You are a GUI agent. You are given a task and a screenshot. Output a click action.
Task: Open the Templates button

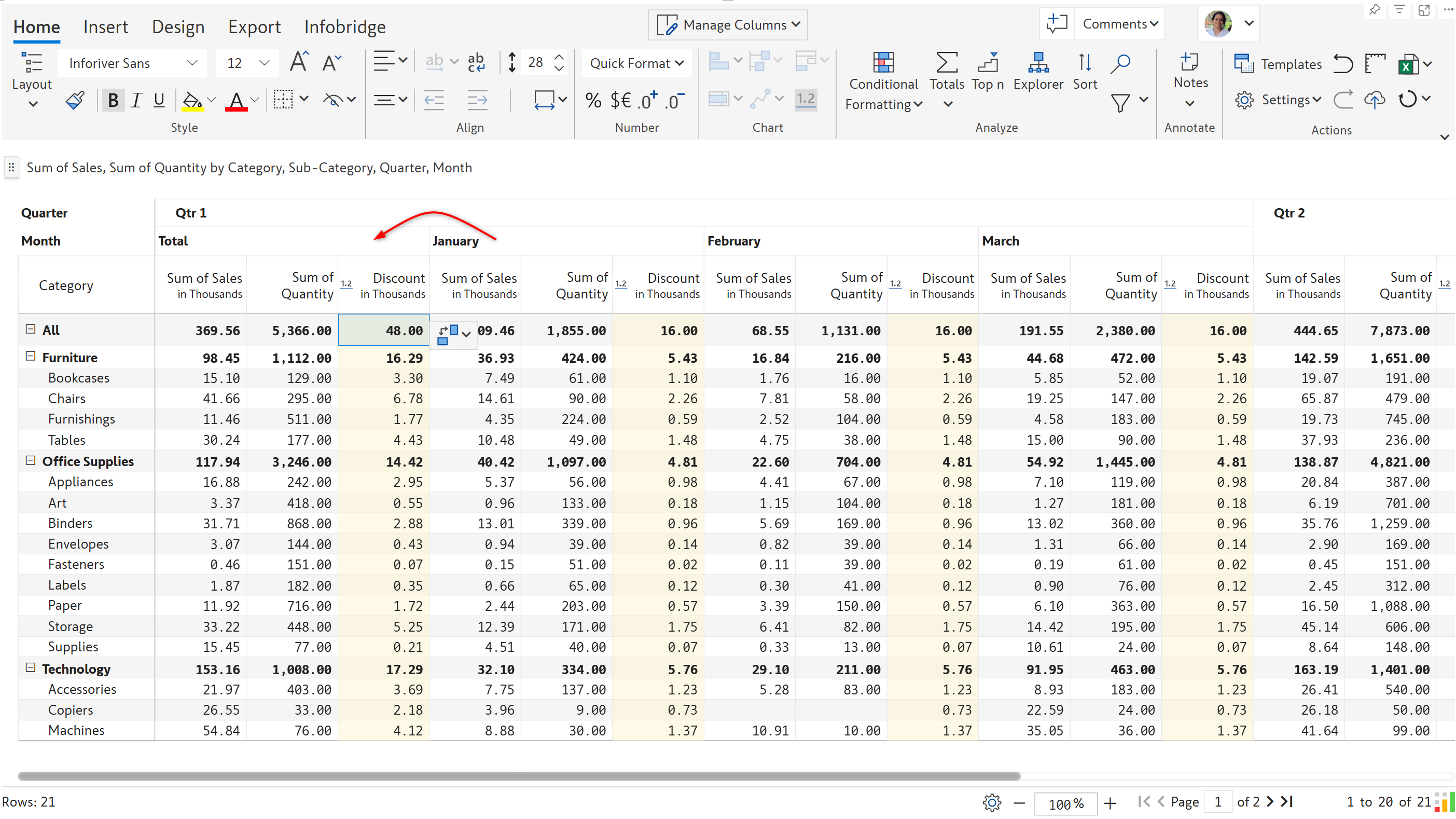[1278, 64]
